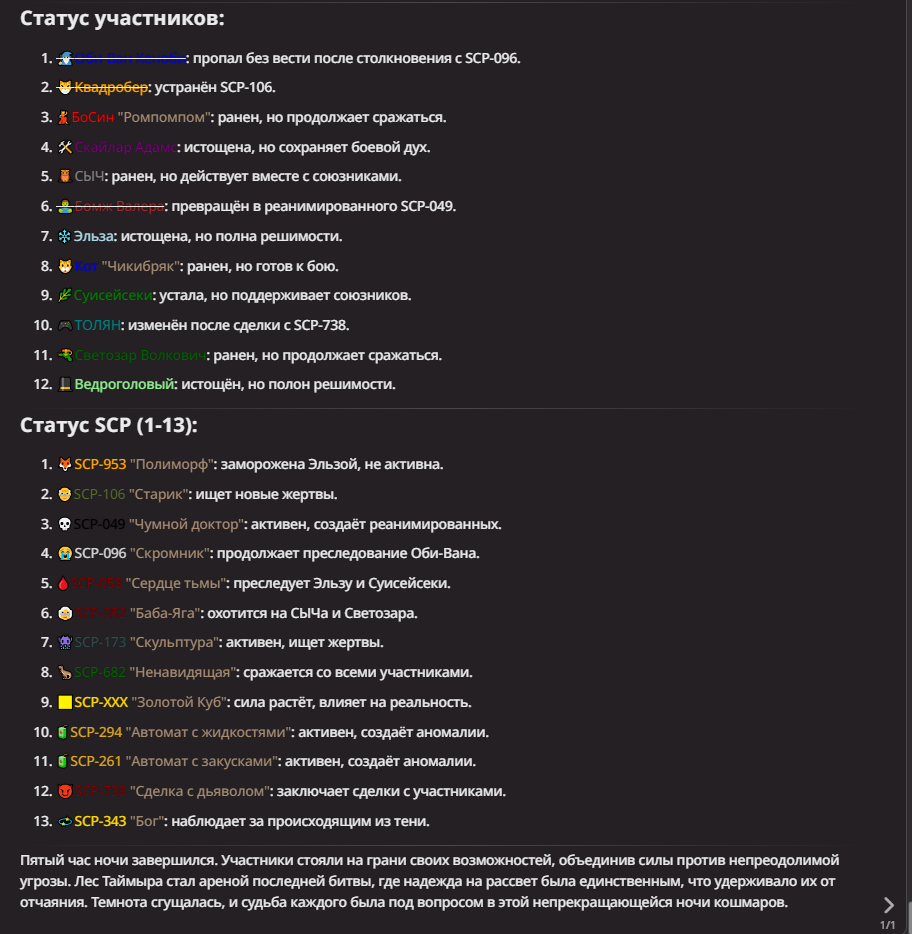The image size is (912, 934).
Task: Click the cat emoji before Кот "Чикибряк"
Action: point(65,267)
